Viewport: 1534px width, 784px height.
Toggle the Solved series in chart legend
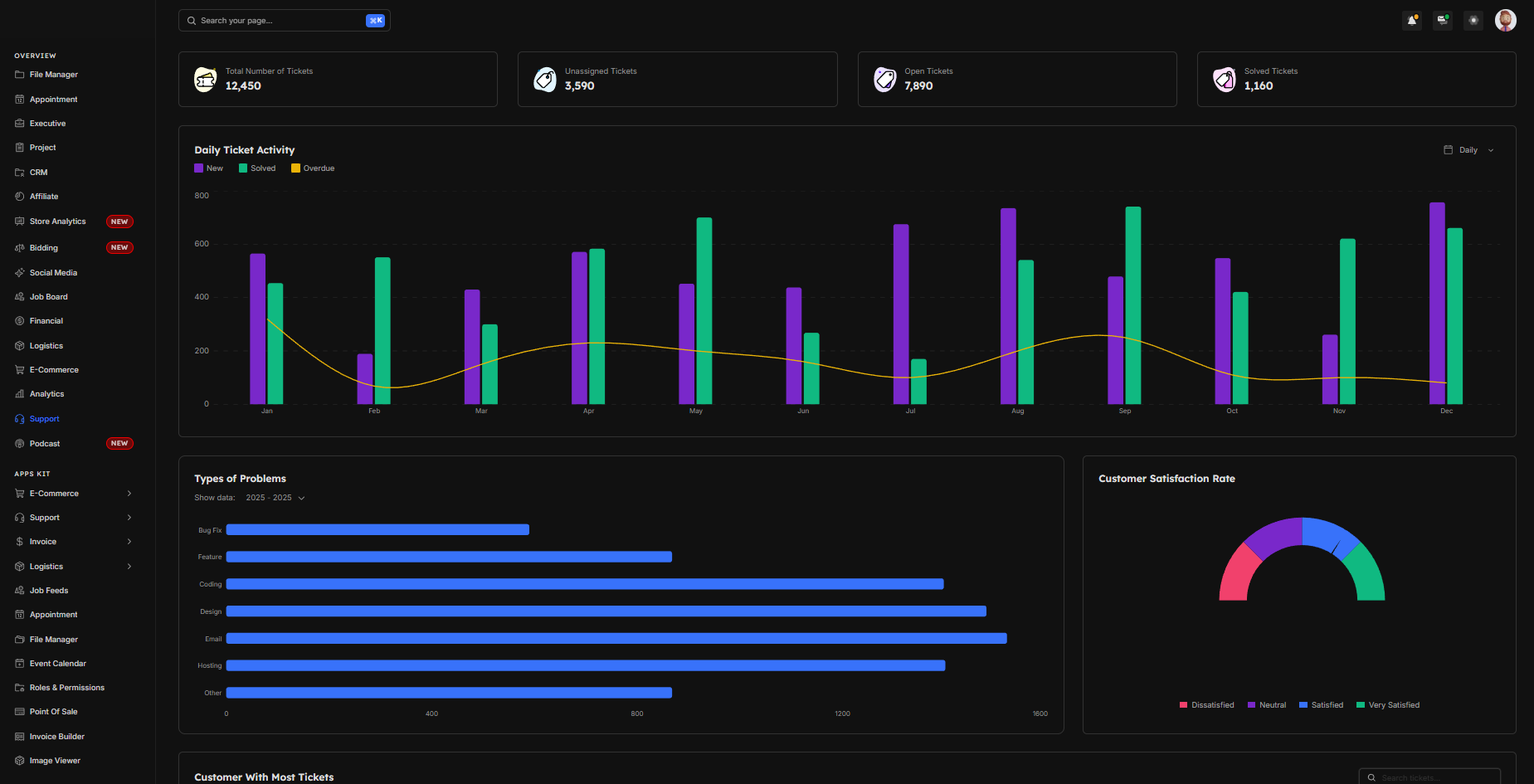point(257,168)
